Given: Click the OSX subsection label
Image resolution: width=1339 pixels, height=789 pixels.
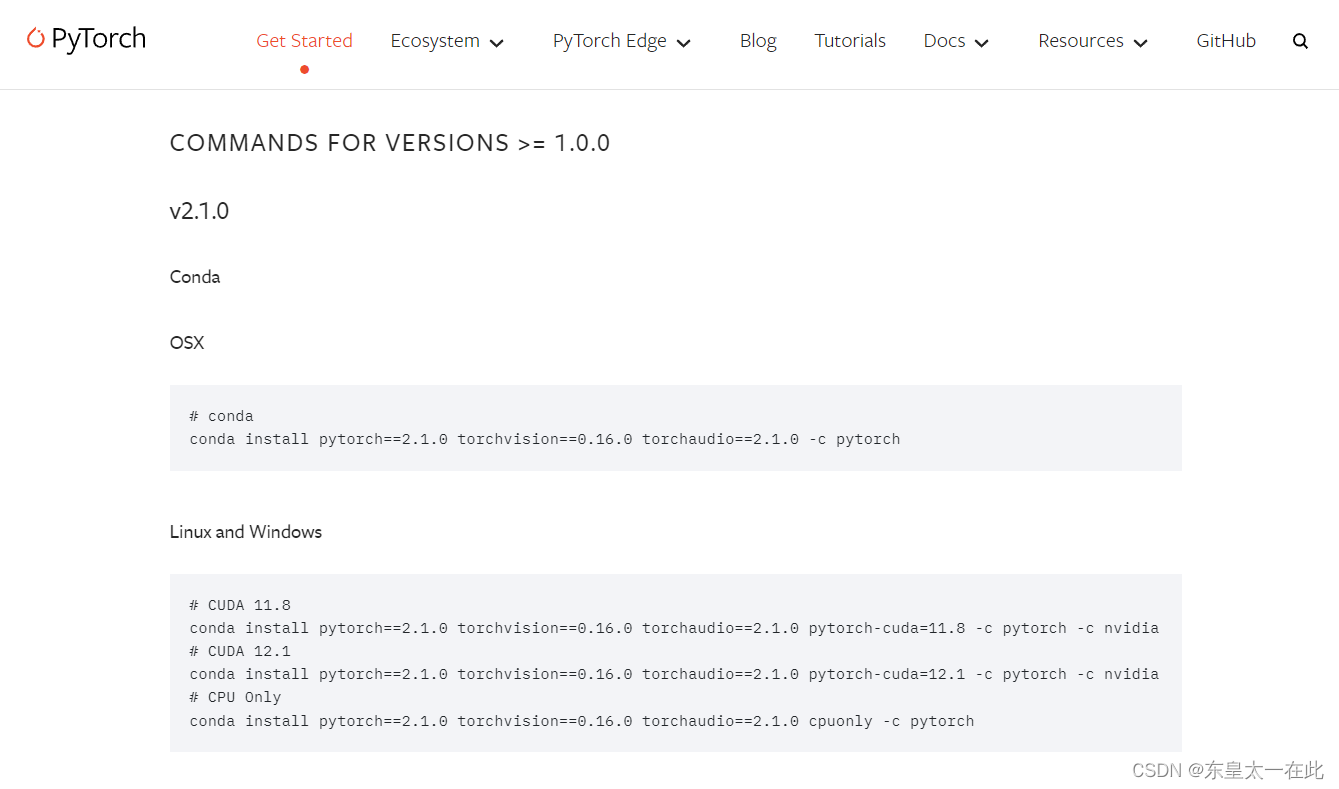Looking at the screenshot, I should tap(187, 343).
